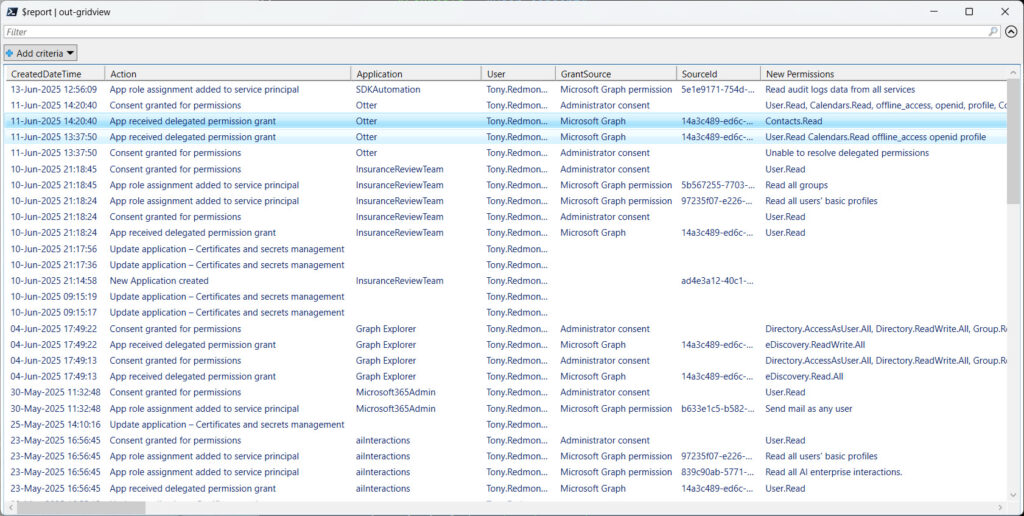Click 'Unable to resolve delegated permissions' cell
Viewport: 1024px width, 516px height.
tap(847, 153)
